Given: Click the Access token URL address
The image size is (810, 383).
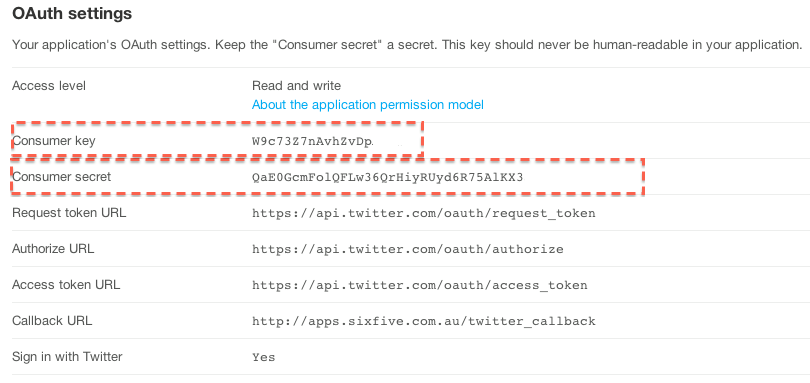Looking at the screenshot, I should point(419,285).
